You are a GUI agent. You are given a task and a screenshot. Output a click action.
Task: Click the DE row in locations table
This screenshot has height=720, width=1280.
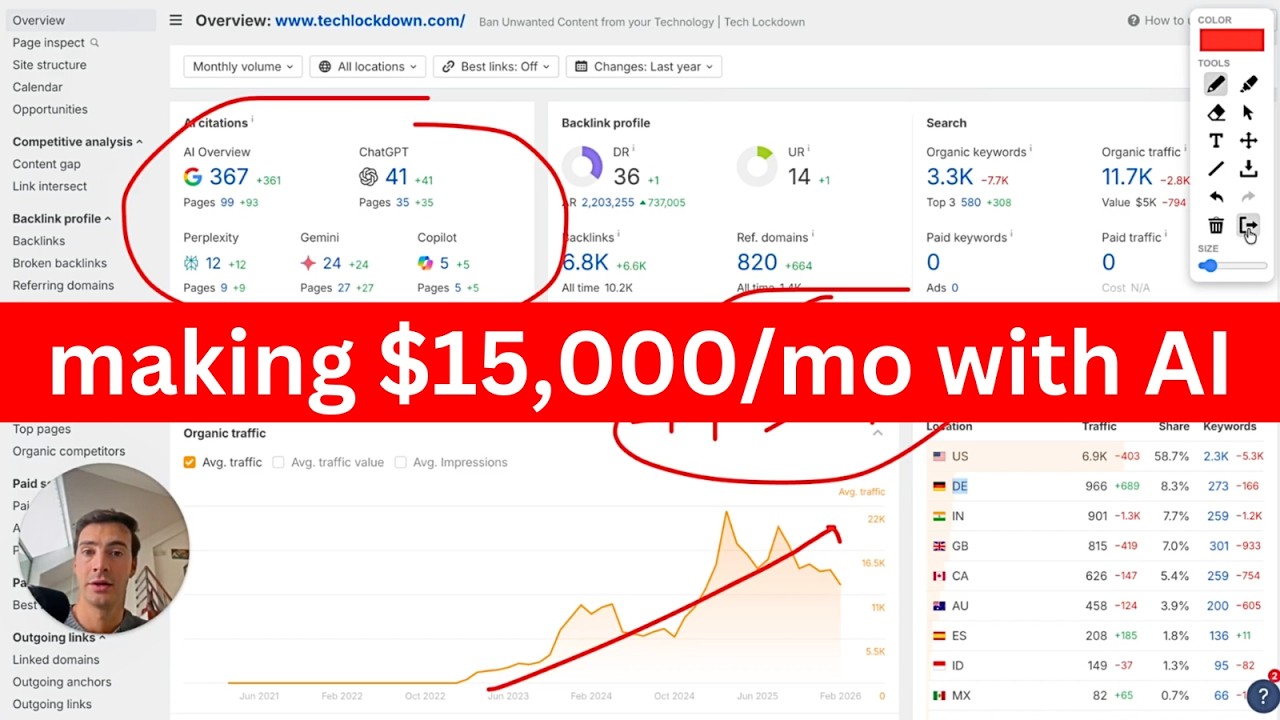click(x=1097, y=486)
